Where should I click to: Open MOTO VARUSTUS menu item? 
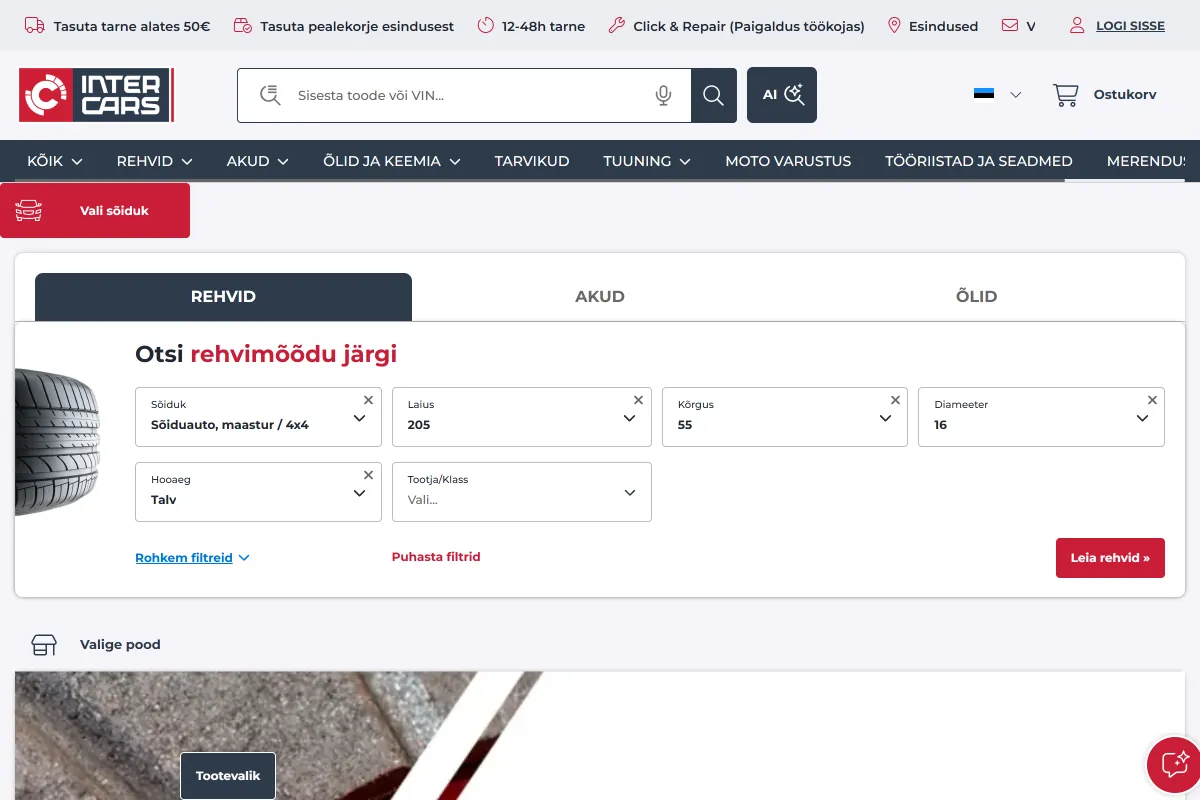click(x=788, y=161)
